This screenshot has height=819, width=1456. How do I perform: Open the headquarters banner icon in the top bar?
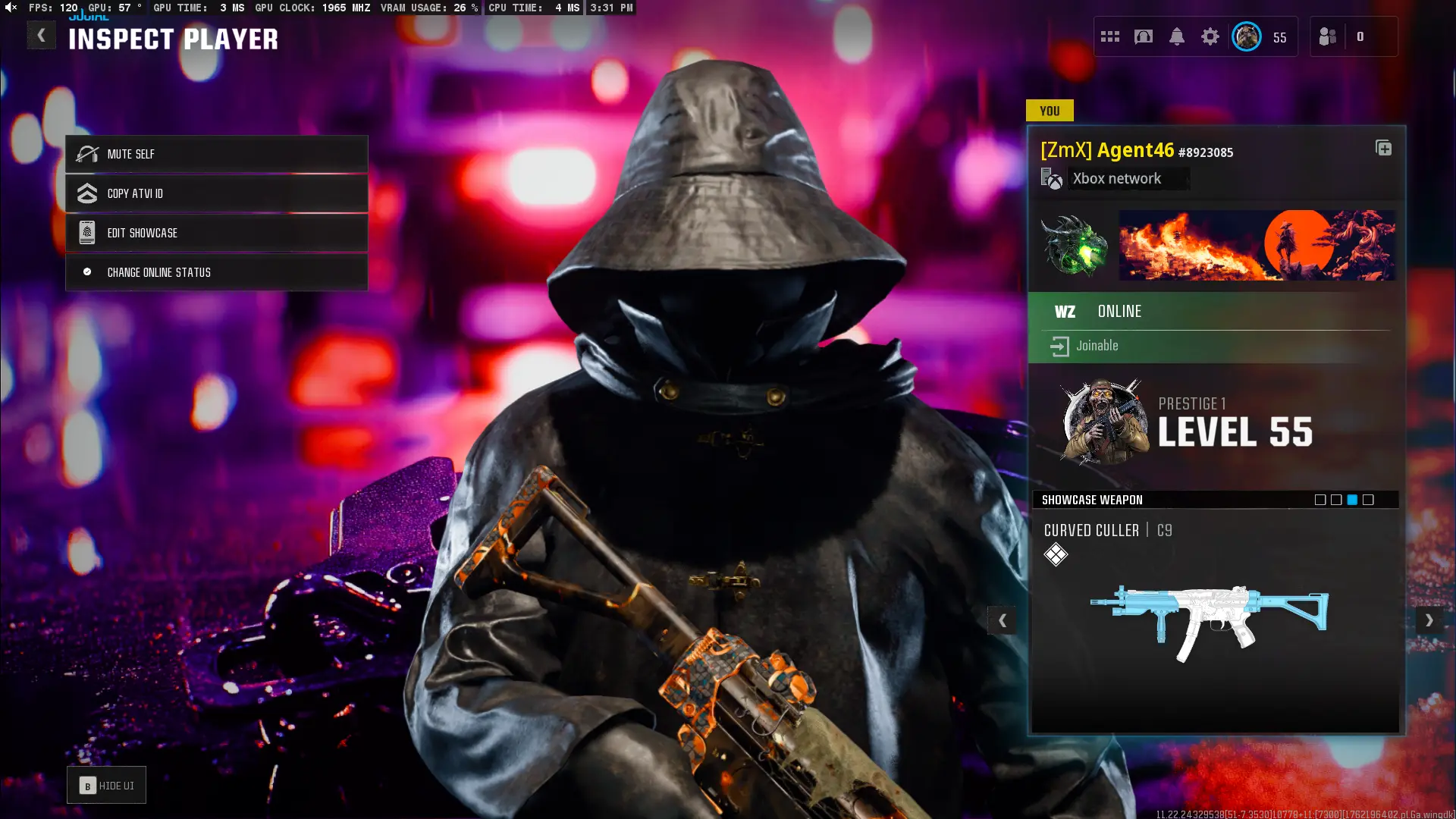(x=1144, y=36)
